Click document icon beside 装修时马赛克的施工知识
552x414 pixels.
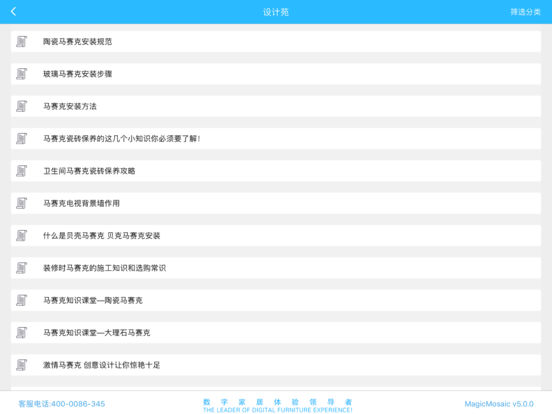[x=21, y=268]
